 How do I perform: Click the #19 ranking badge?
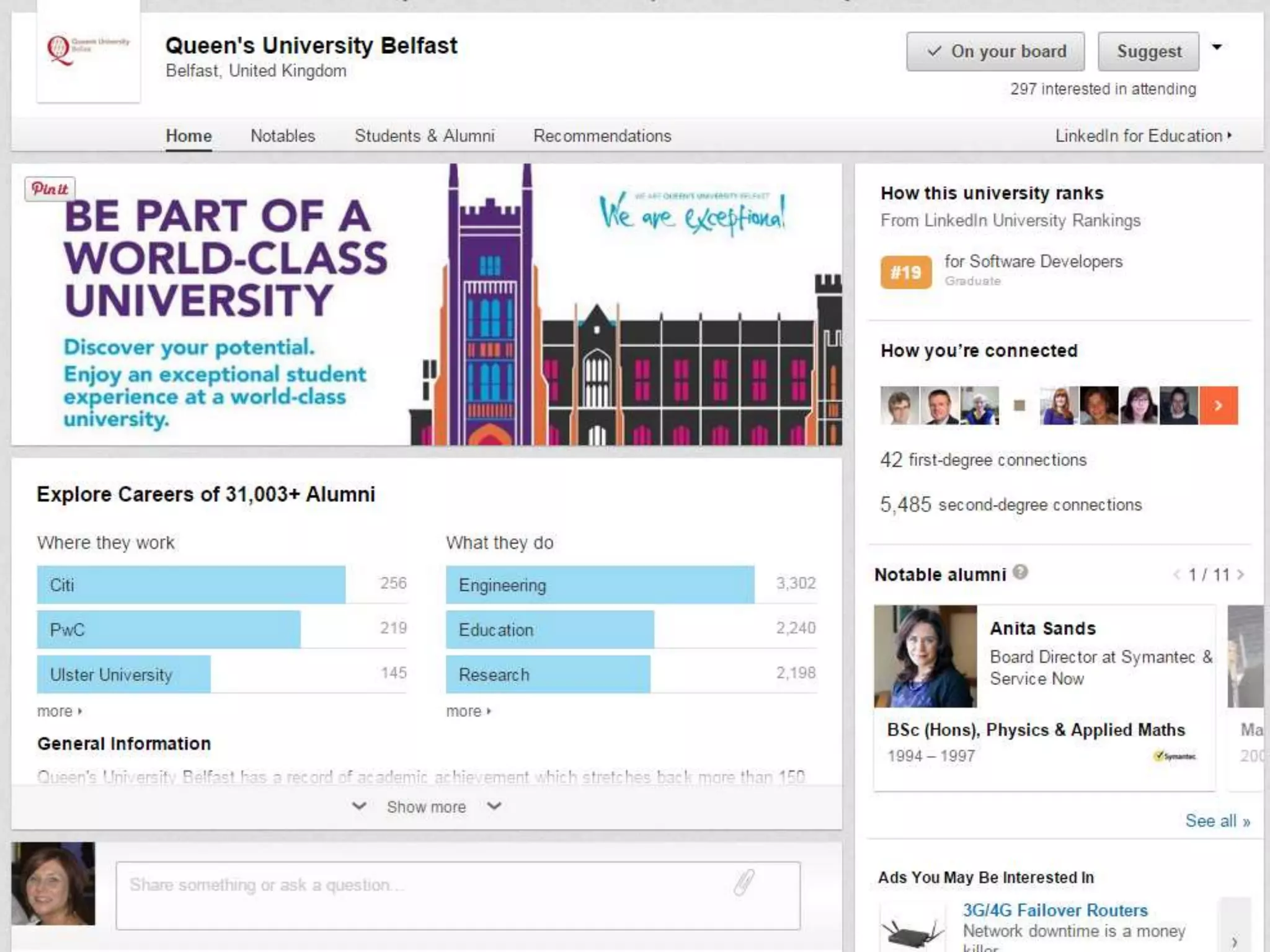(906, 272)
